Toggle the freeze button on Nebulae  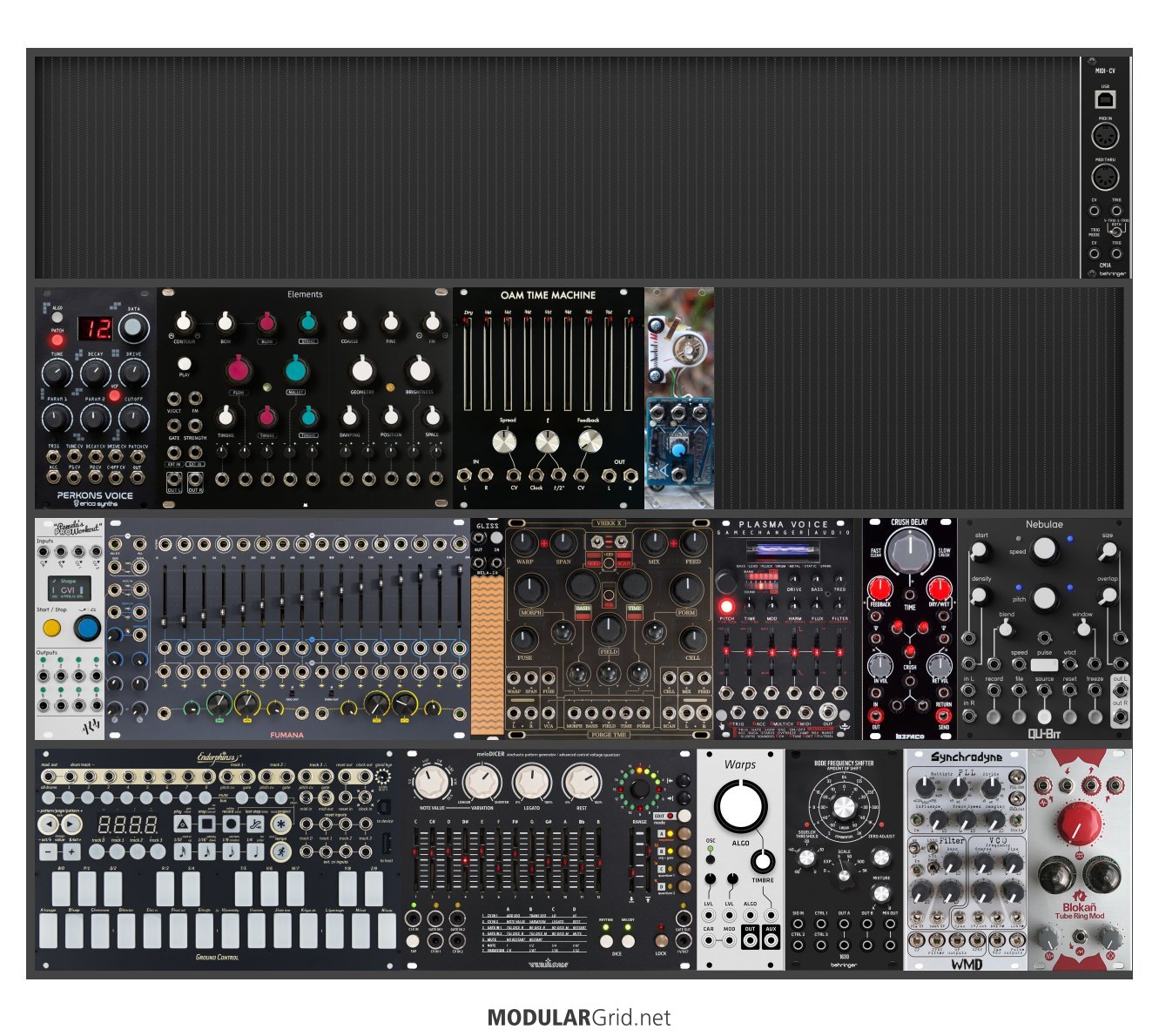[x=1095, y=716]
